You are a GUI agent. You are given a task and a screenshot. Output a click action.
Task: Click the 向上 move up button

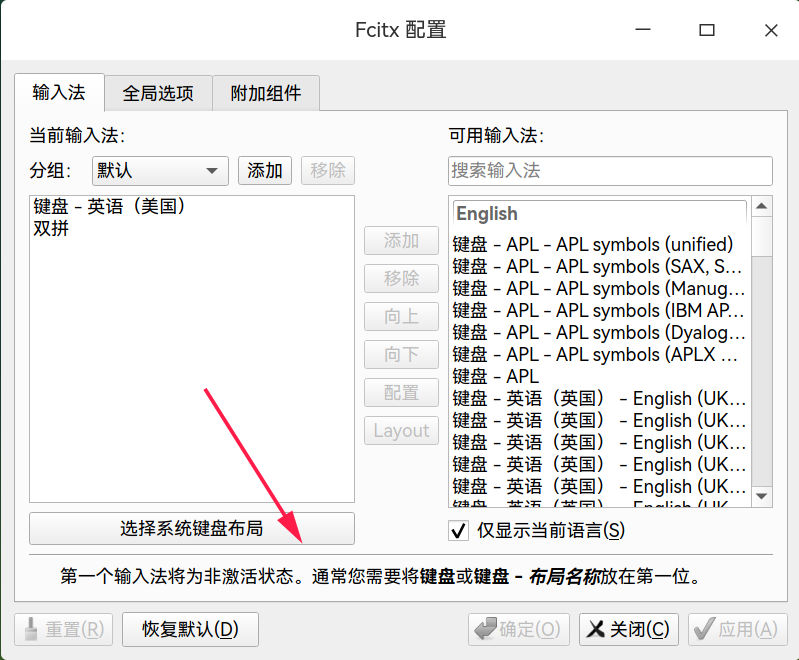(x=401, y=316)
